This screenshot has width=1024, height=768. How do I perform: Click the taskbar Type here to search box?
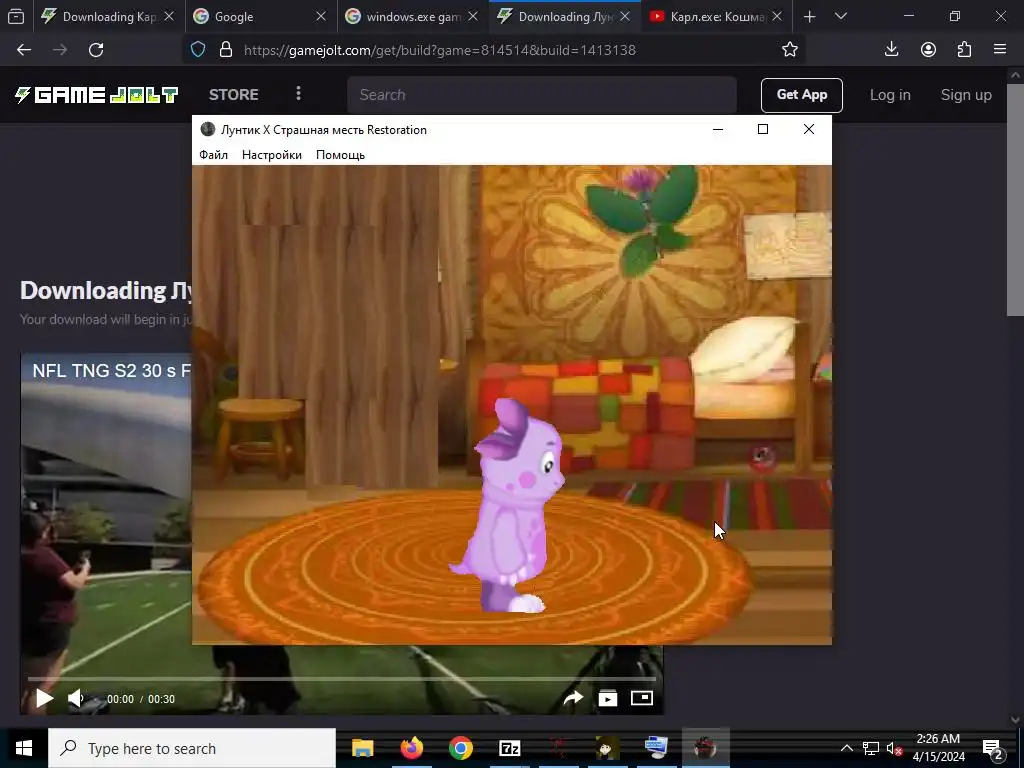(192, 748)
